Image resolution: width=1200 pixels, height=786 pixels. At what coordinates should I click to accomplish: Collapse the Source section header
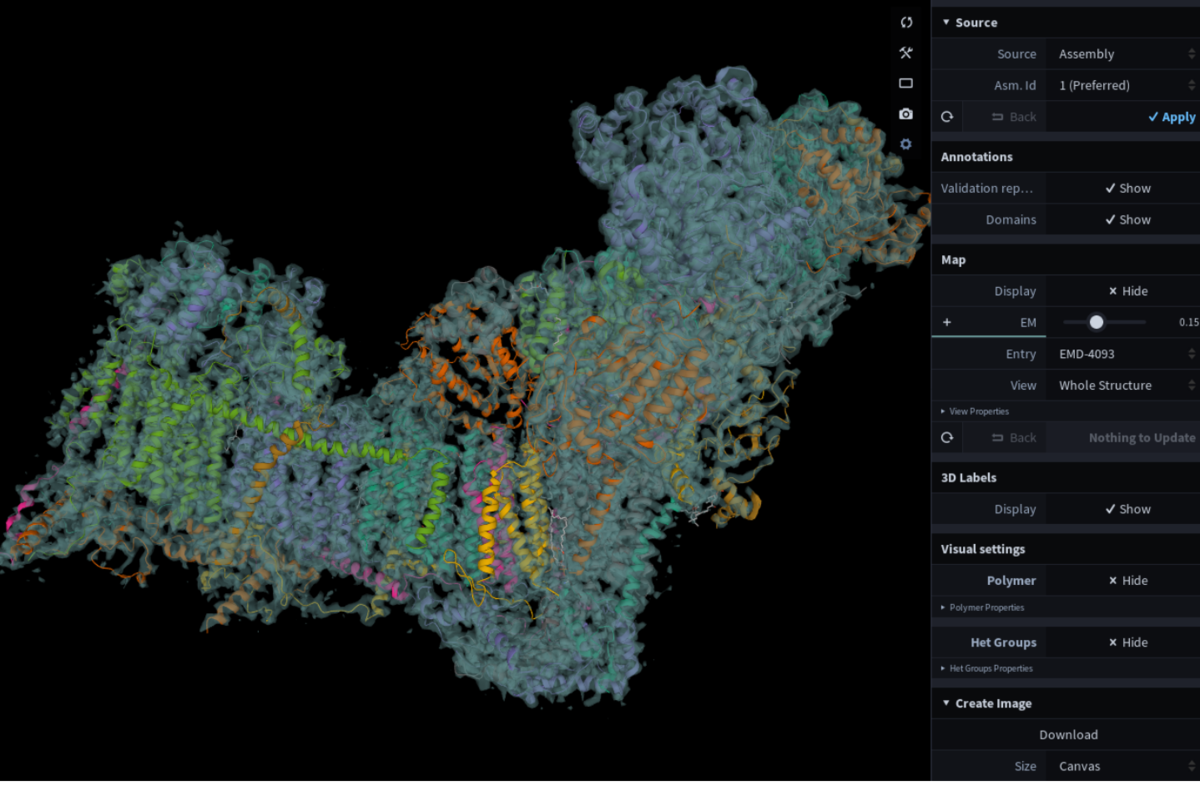click(x=969, y=22)
